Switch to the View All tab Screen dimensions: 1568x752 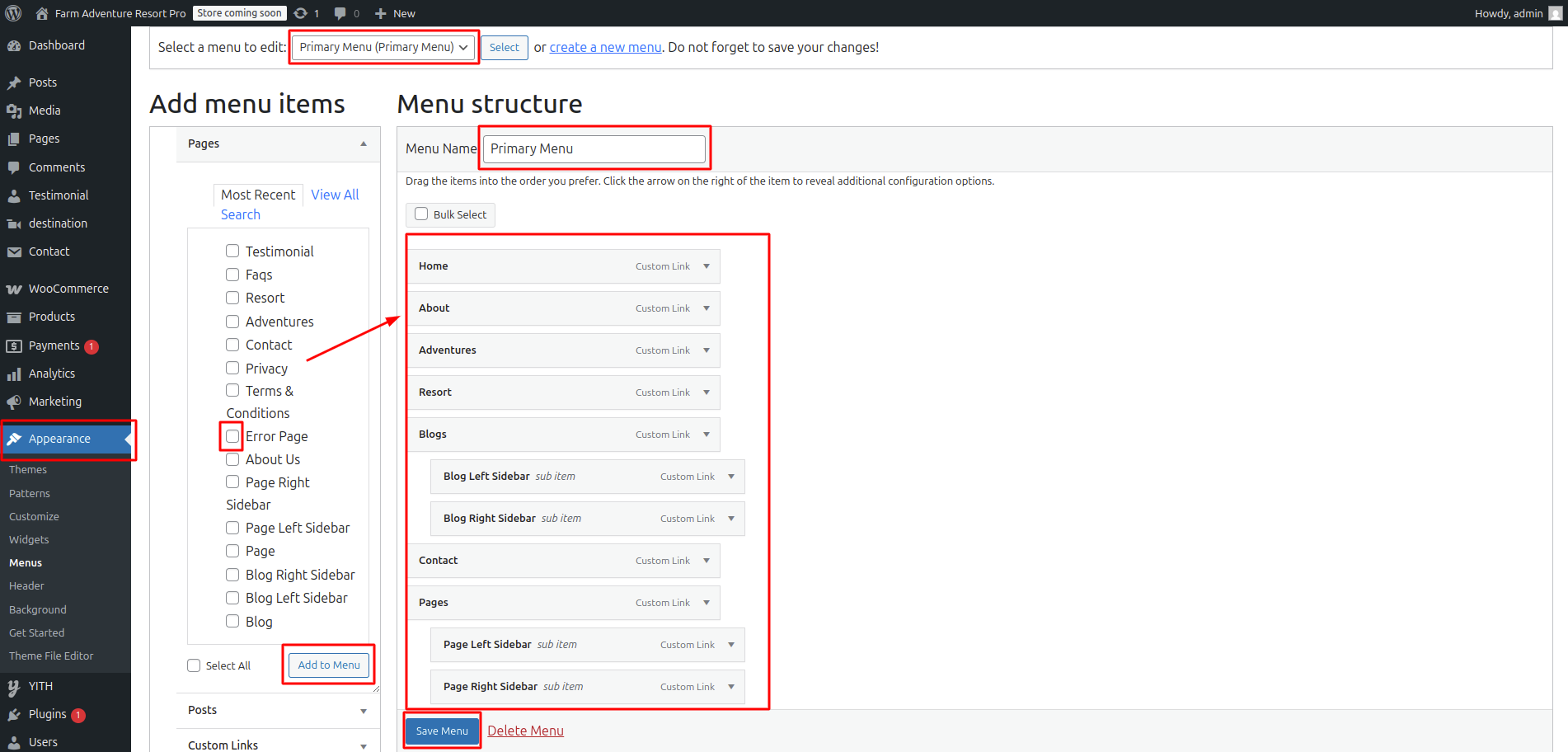point(333,195)
